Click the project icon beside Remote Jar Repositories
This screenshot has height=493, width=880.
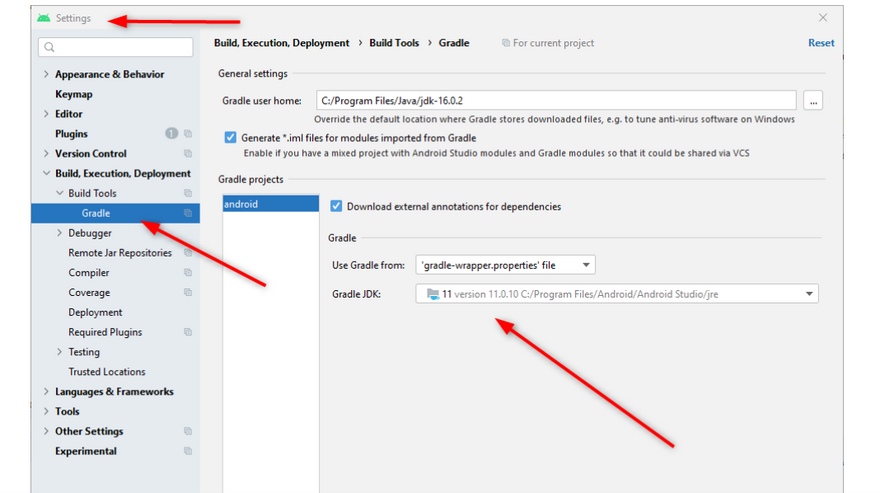pos(187,253)
